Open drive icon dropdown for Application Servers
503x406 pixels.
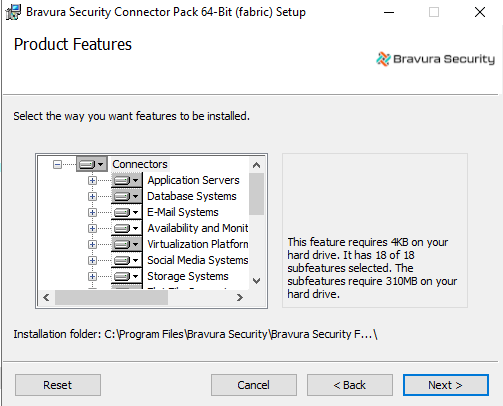[127, 180]
